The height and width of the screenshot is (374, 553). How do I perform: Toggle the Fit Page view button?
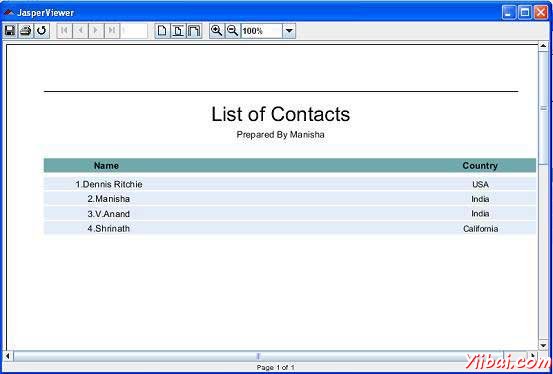[178, 31]
